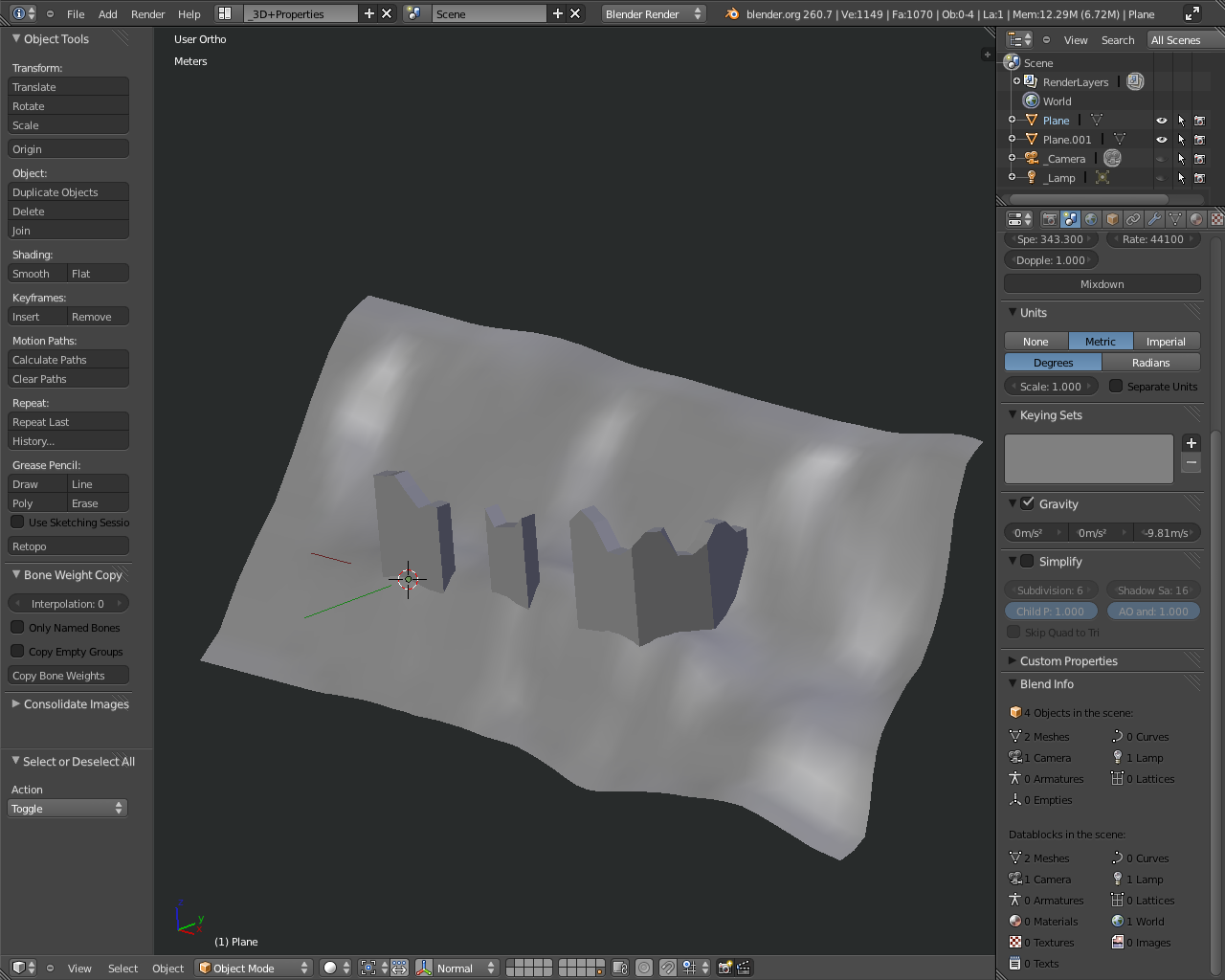Open the Render menu
The image size is (1225, 980).
point(147,14)
